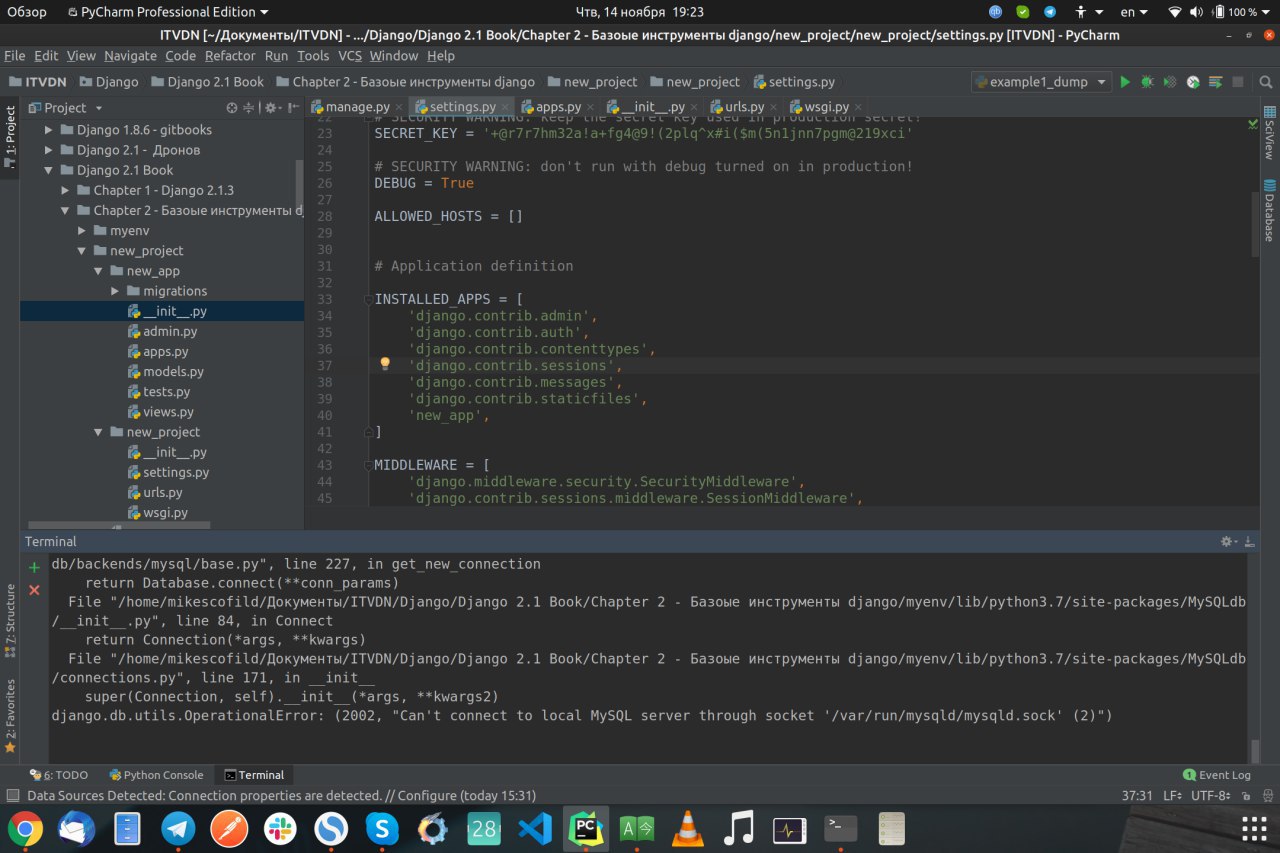Click the concurrency diagram run icon
The width and height of the screenshot is (1280, 853).
[x=1216, y=82]
